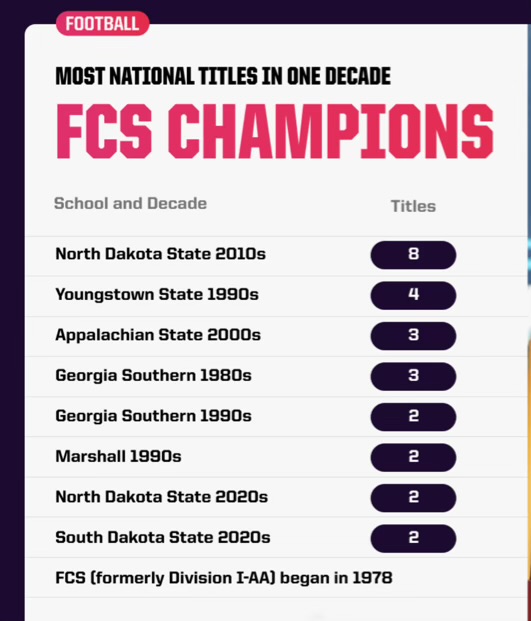
Task: Select Georgia Southern 1980s row
Action: tap(278, 377)
